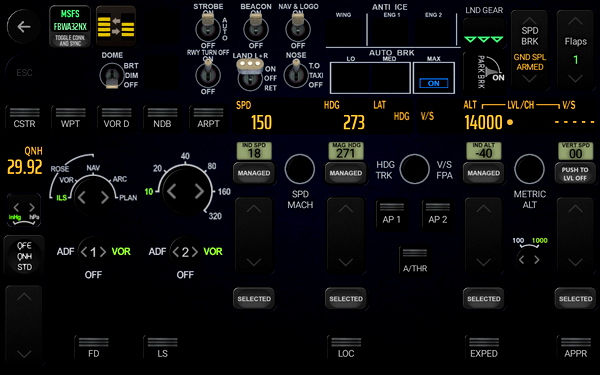The width and height of the screenshot is (600, 375).
Task: Increase flaps with the up chevron
Action: (x=575, y=21)
